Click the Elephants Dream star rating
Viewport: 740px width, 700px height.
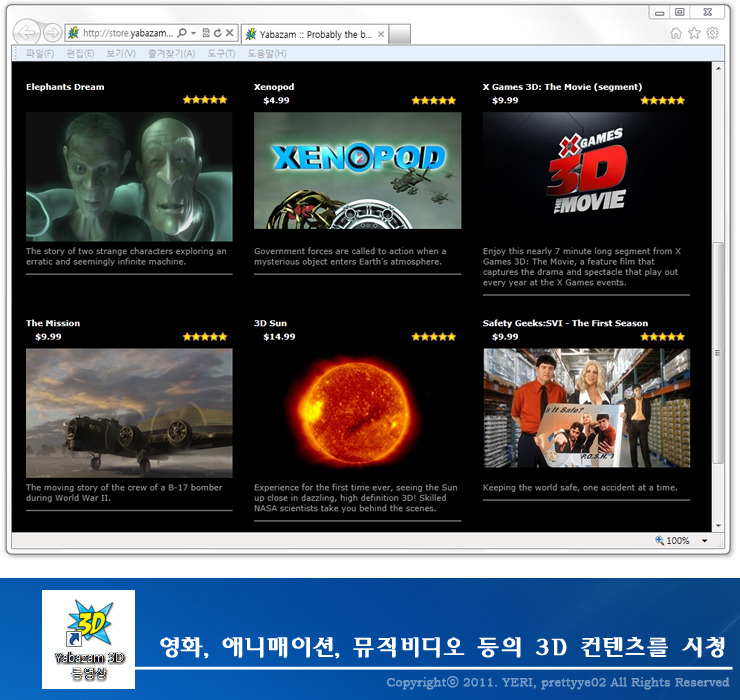205,100
